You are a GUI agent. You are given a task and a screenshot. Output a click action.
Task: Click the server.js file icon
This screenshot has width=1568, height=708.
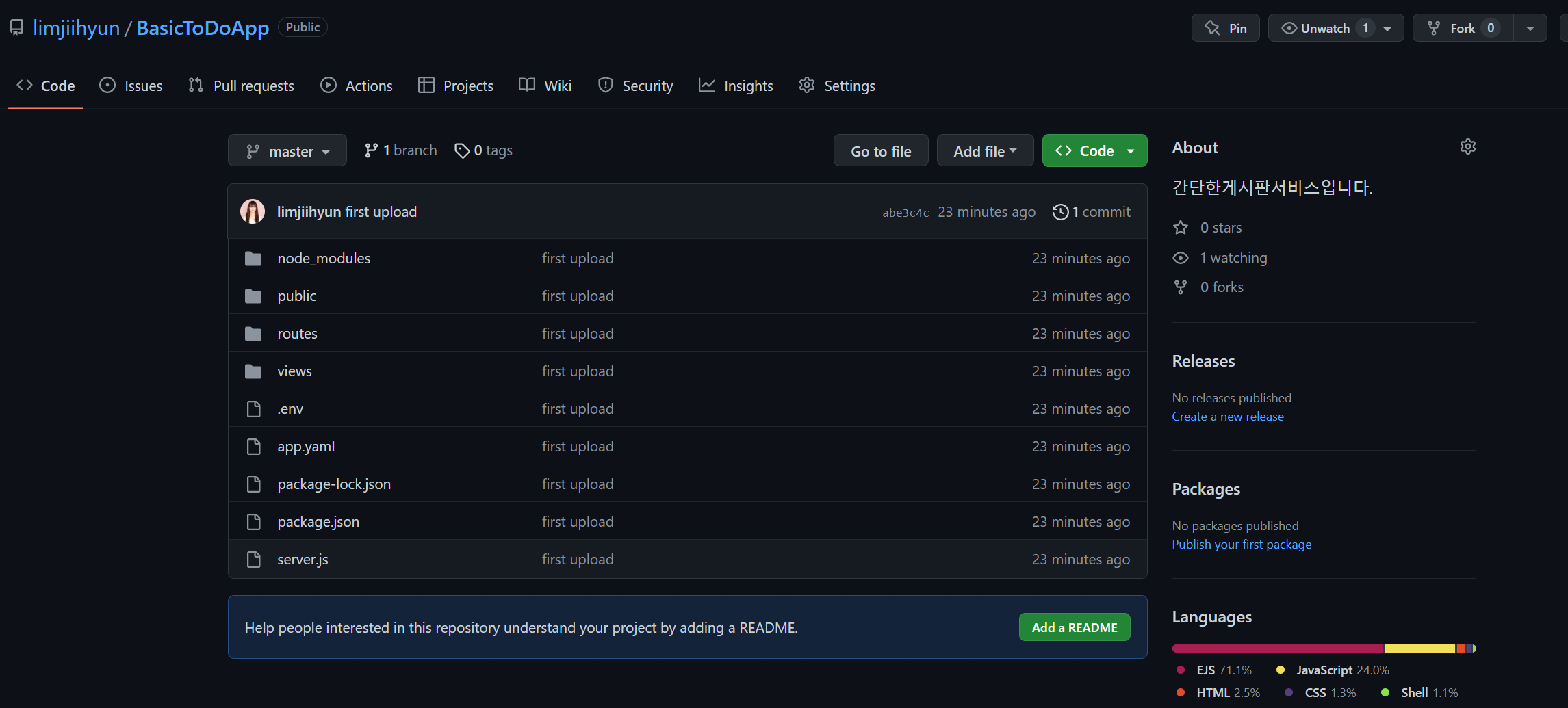[x=253, y=560]
